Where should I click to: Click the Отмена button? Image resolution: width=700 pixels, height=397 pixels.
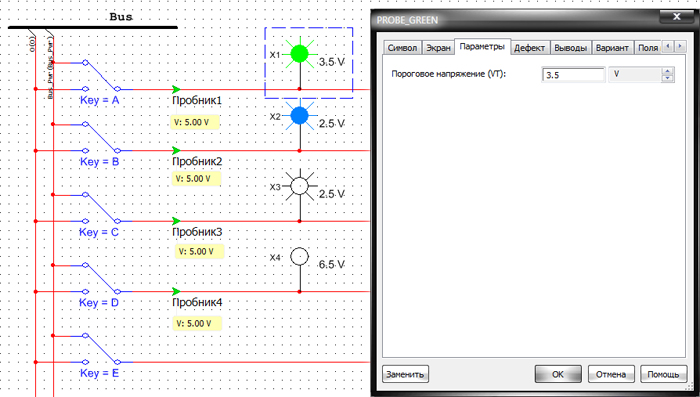tap(611, 374)
